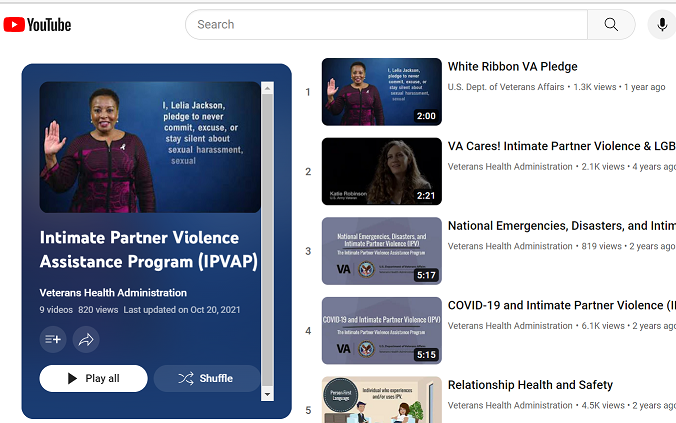This screenshot has width=676, height=423.
Task: Play the Relationship Health and Safety thumbnail
Action: [382, 400]
